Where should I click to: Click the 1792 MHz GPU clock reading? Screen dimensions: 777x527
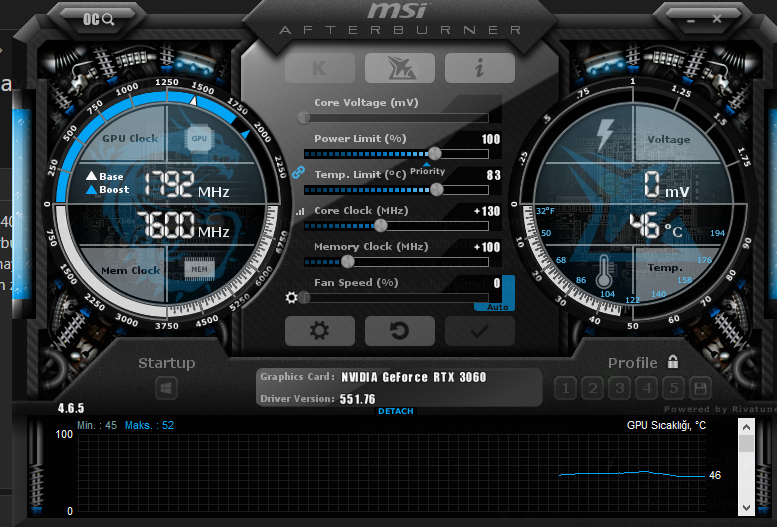point(186,184)
